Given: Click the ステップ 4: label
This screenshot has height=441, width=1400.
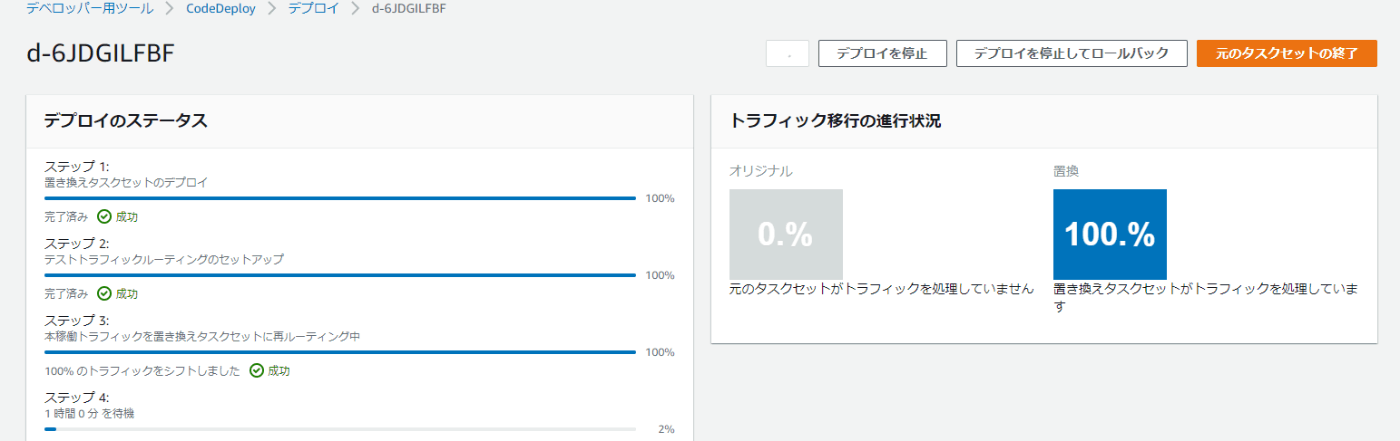Looking at the screenshot, I should click(77, 397).
